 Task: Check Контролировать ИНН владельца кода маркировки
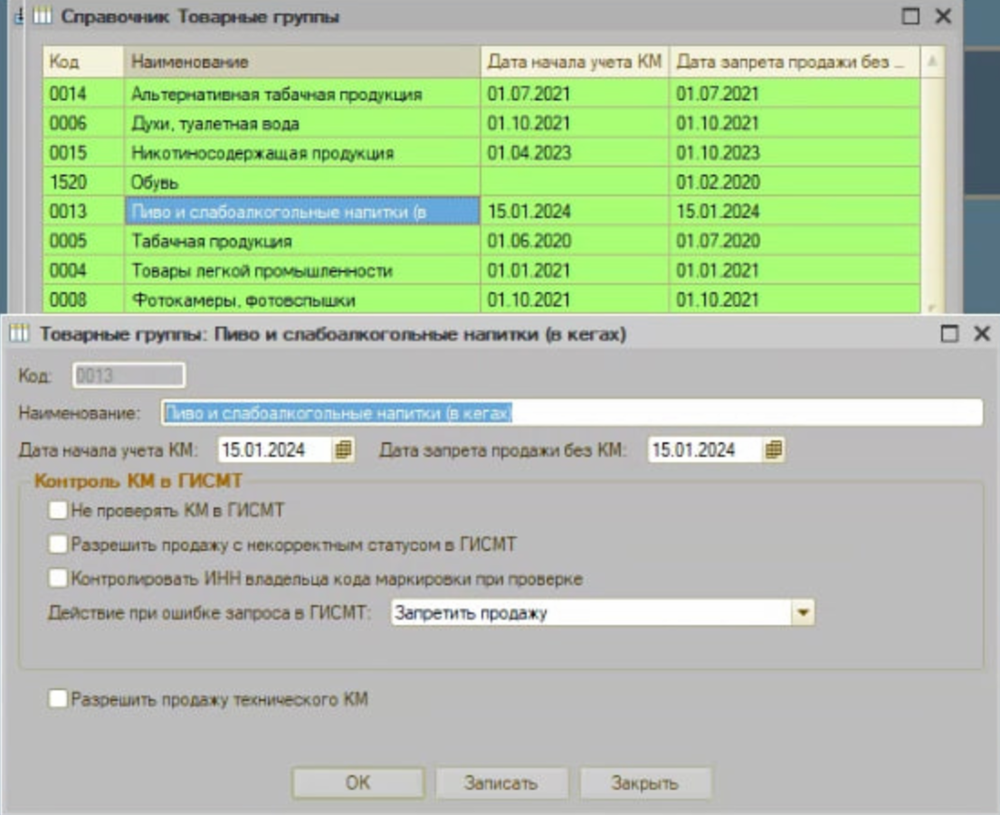click(x=58, y=579)
